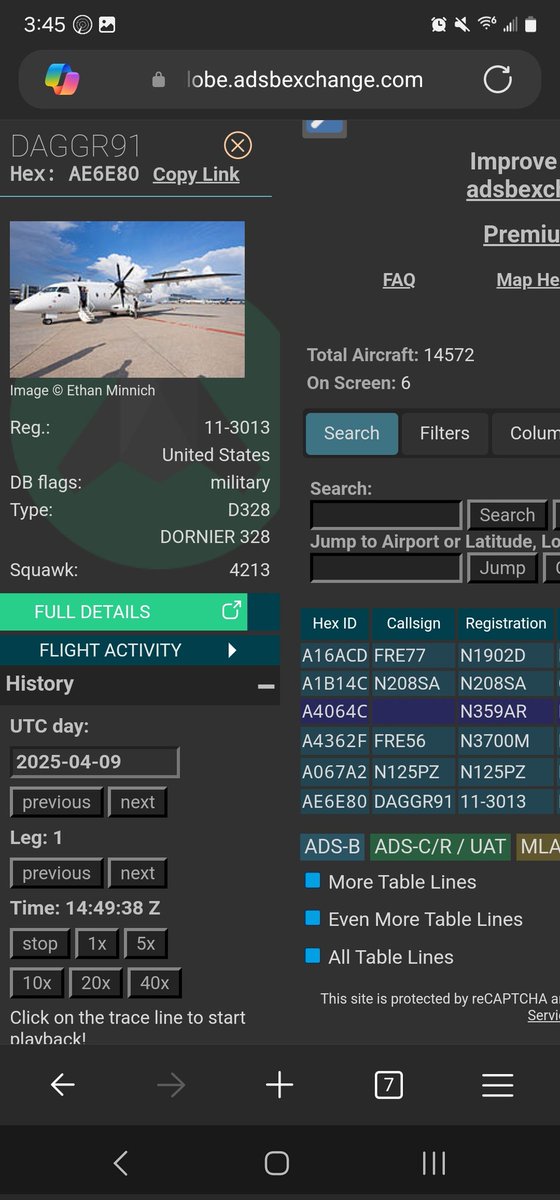Select the N208SA aircraft row
The height and width of the screenshot is (1200, 560).
(430, 684)
